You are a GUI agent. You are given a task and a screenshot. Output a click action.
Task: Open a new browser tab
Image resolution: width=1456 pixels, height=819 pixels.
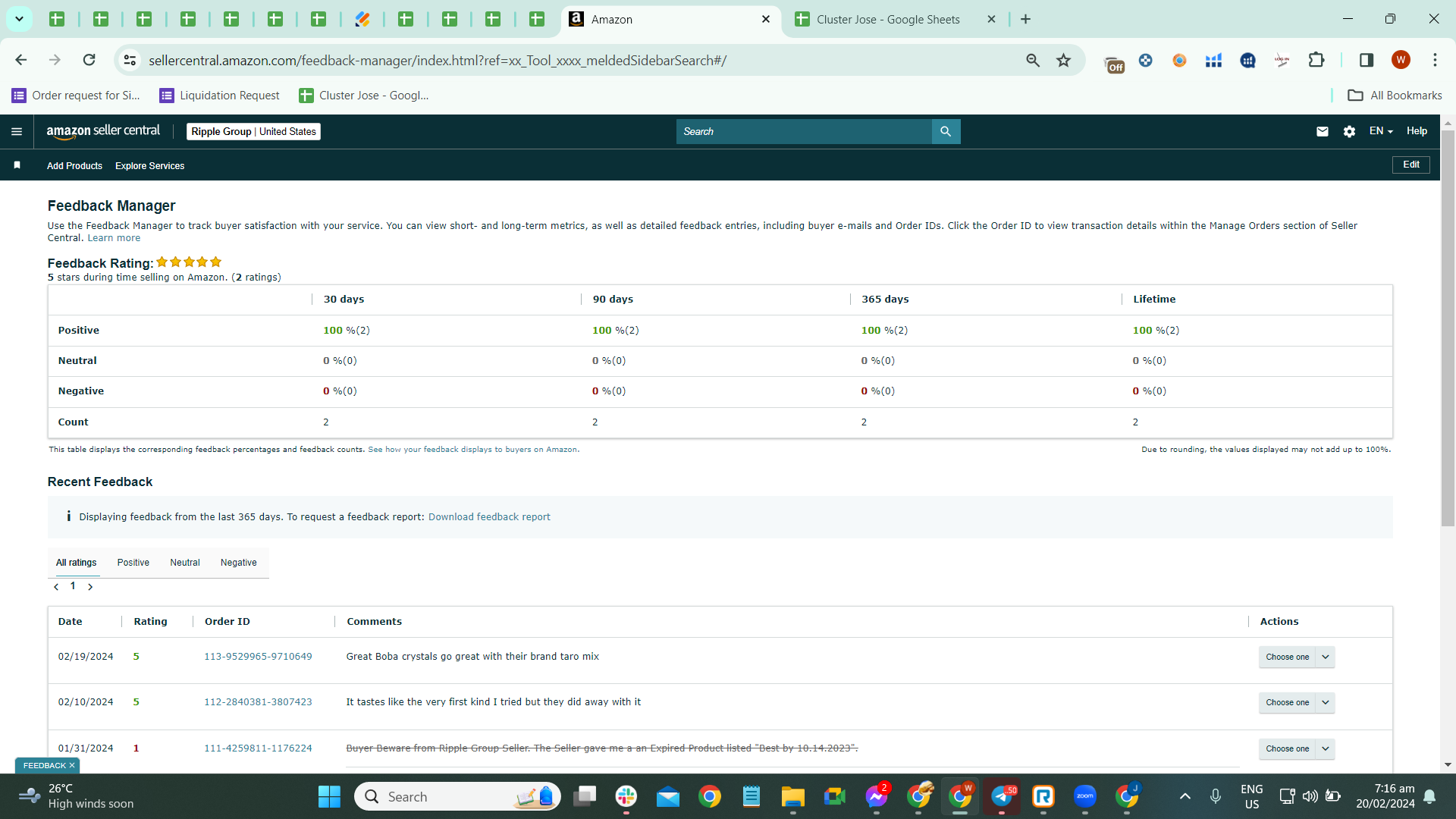coord(1025,19)
